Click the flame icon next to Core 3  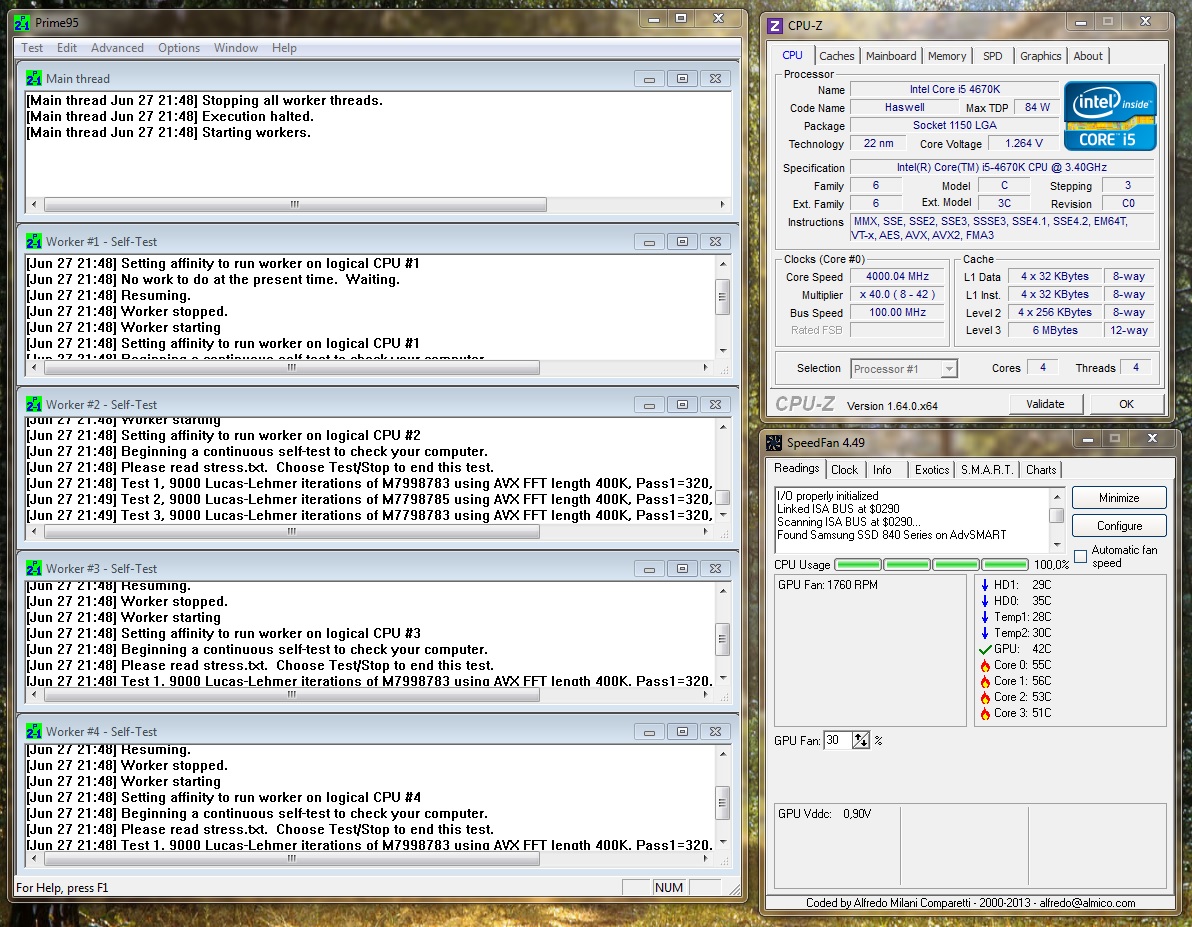[985, 713]
